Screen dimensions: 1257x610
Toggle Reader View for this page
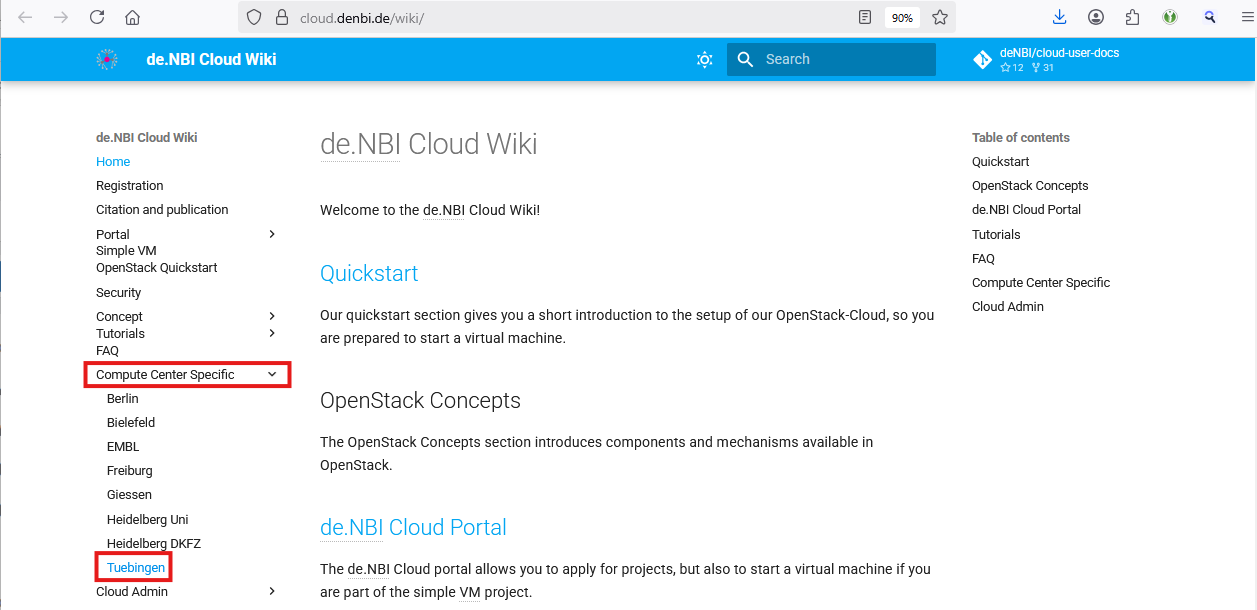(x=865, y=18)
